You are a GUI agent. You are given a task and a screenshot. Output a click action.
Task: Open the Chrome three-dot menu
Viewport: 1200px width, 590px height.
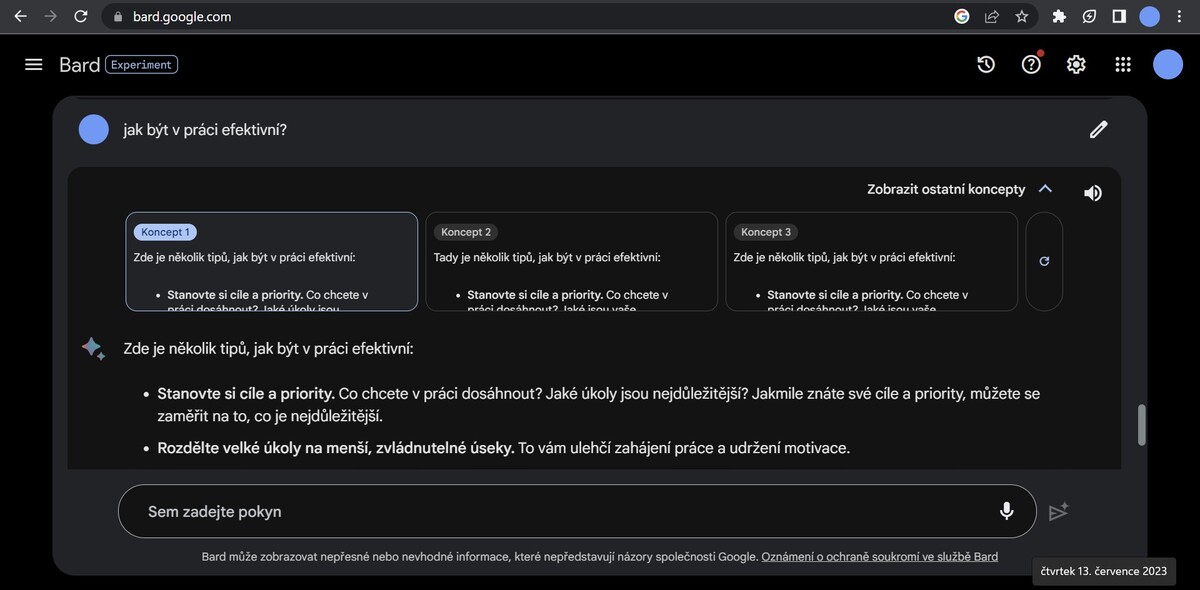point(1181,16)
